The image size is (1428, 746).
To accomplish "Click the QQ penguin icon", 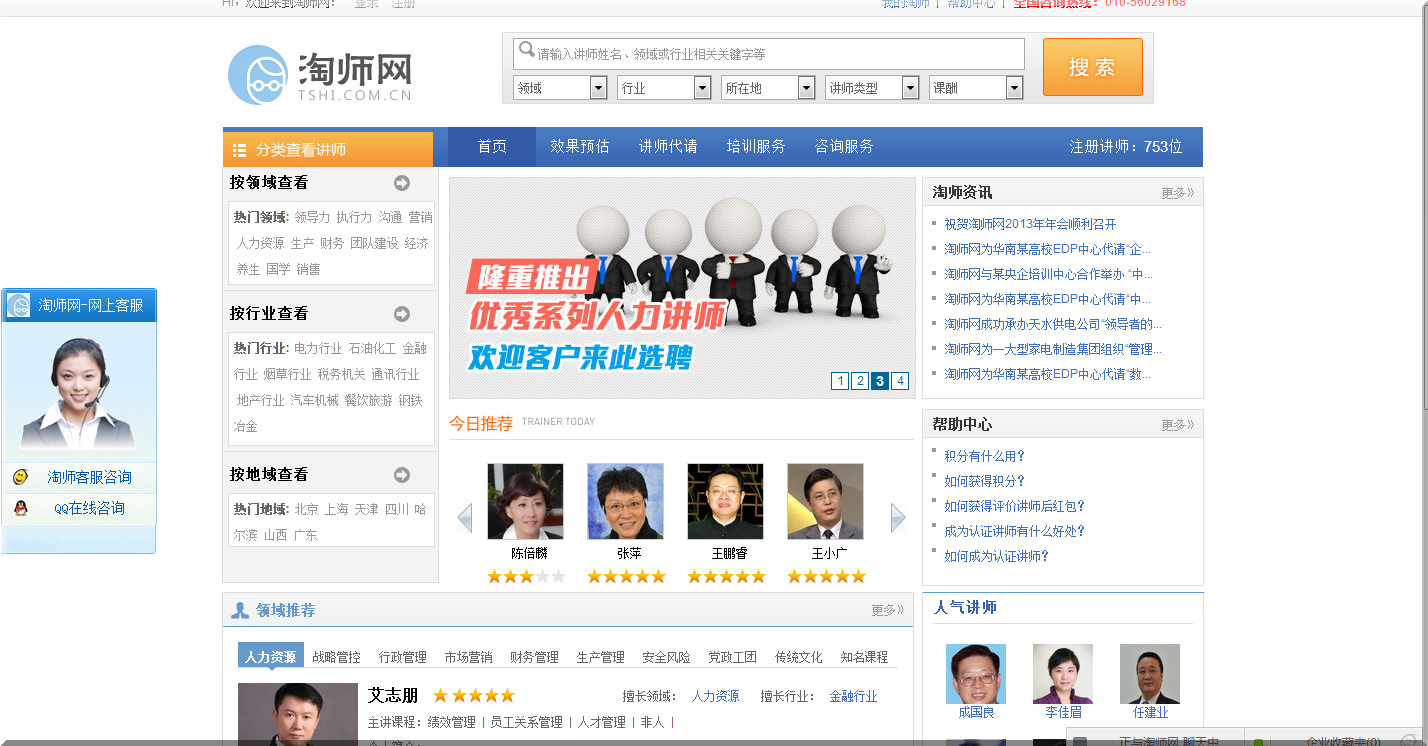I will click(x=20, y=508).
